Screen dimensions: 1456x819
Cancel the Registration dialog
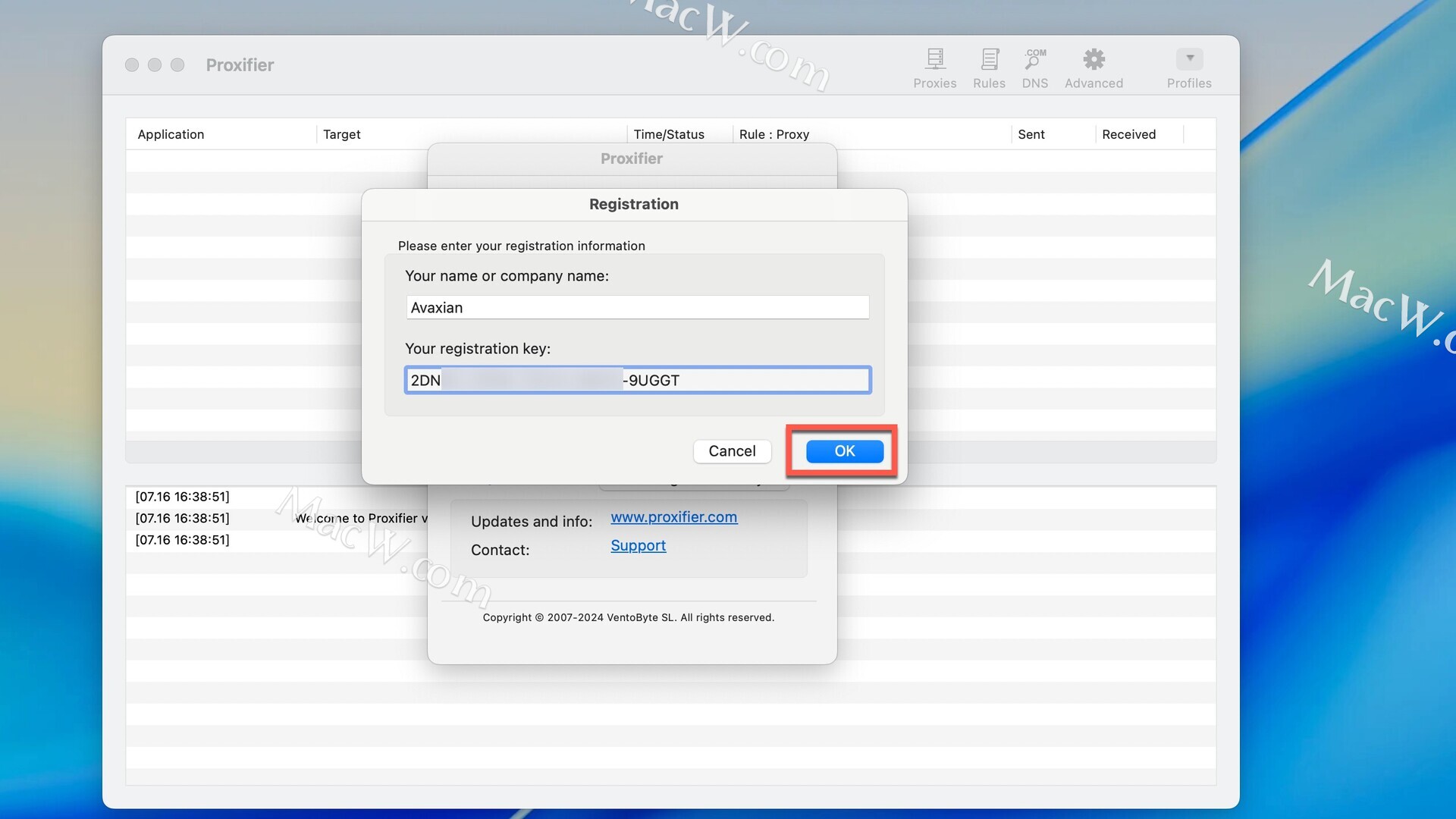click(732, 451)
